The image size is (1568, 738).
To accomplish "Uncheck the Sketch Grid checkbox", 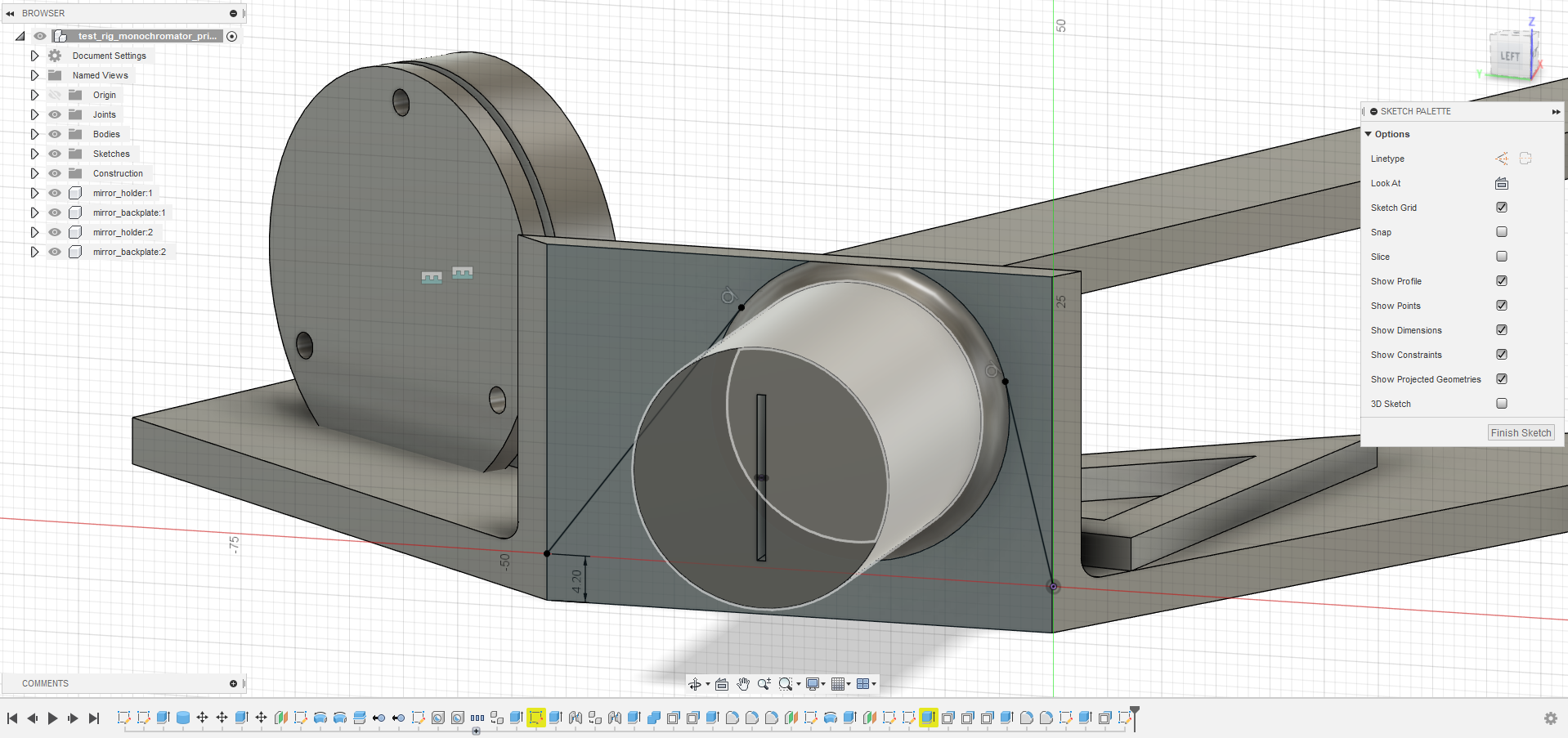I will 1501,208.
